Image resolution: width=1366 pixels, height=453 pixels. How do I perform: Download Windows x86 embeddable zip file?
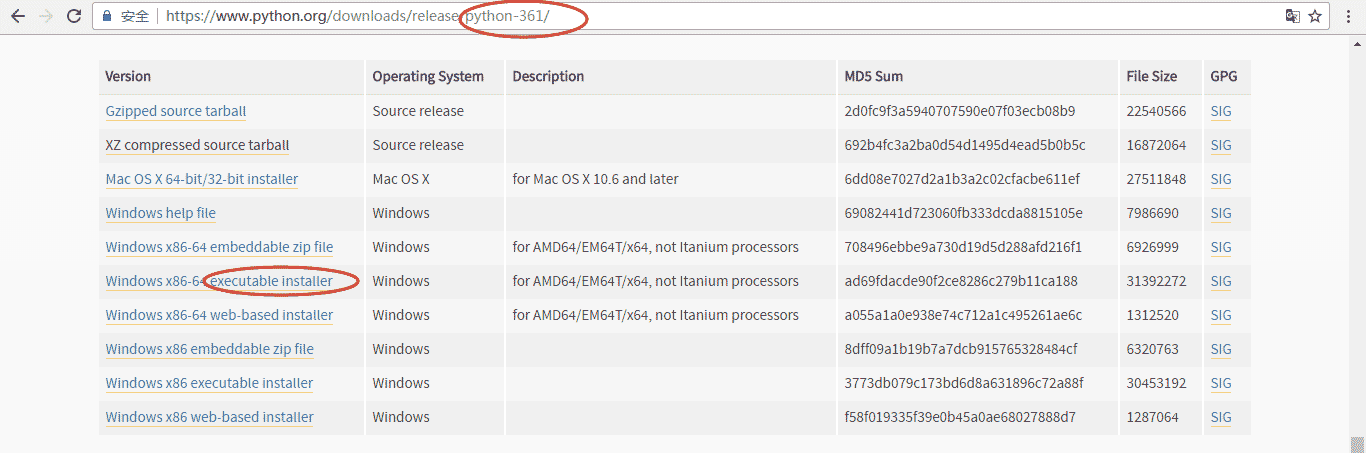click(209, 349)
